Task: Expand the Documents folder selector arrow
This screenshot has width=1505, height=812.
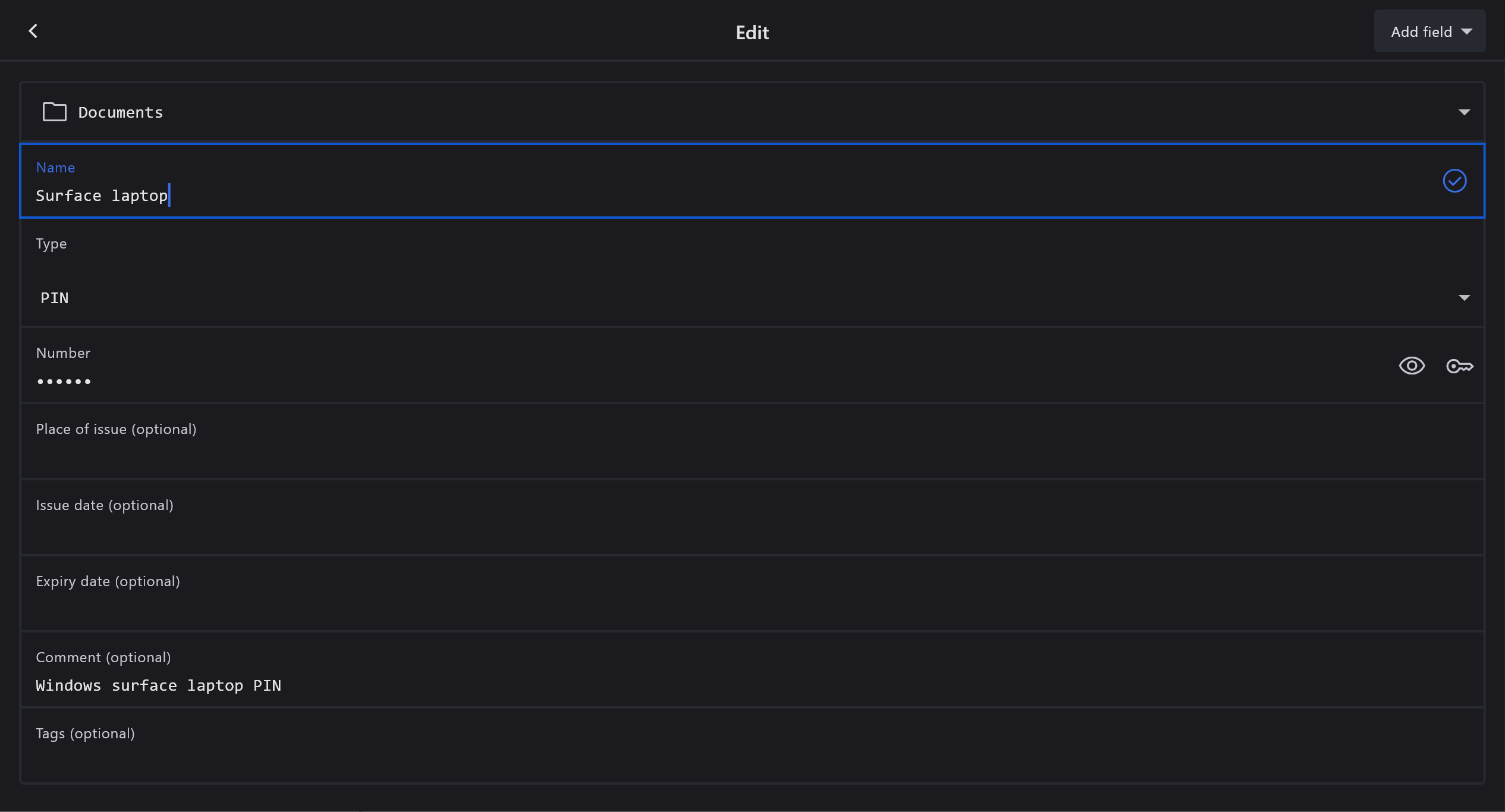Action: (x=1463, y=112)
